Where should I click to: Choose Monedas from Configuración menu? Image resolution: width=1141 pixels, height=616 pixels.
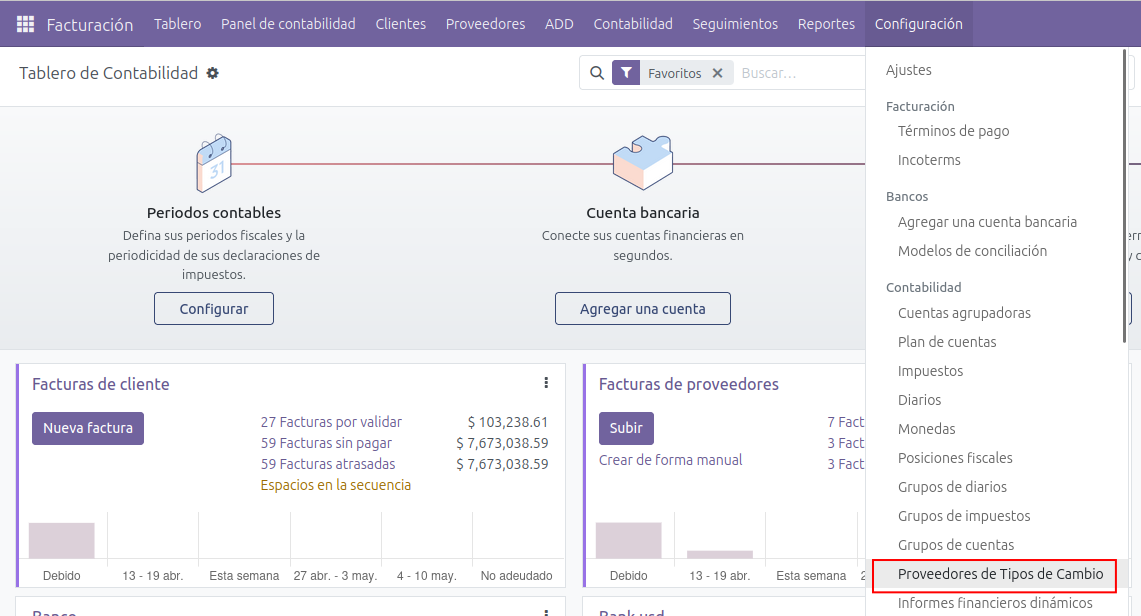pos(926,429)
